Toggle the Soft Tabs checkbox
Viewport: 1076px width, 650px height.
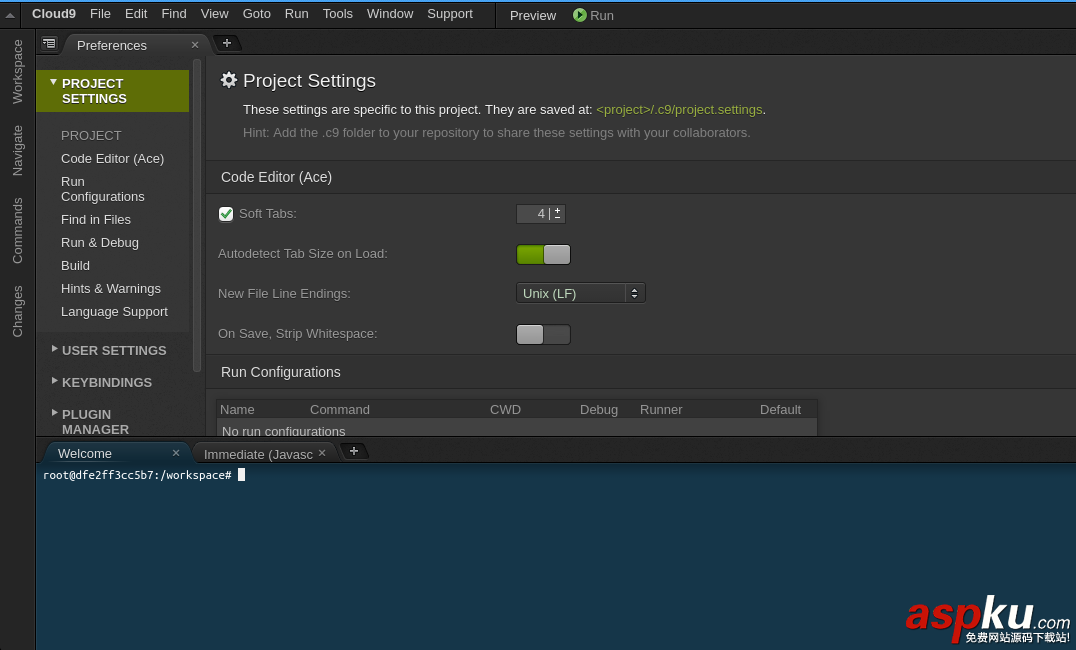226,214
